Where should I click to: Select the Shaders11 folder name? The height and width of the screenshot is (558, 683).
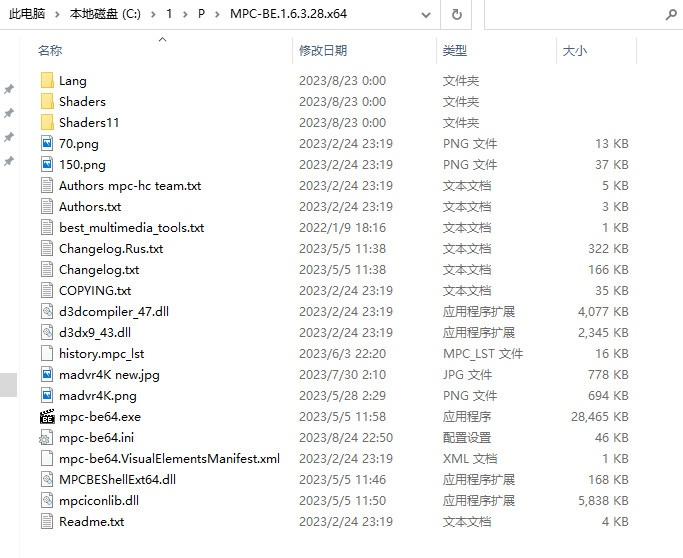[89, 123]
